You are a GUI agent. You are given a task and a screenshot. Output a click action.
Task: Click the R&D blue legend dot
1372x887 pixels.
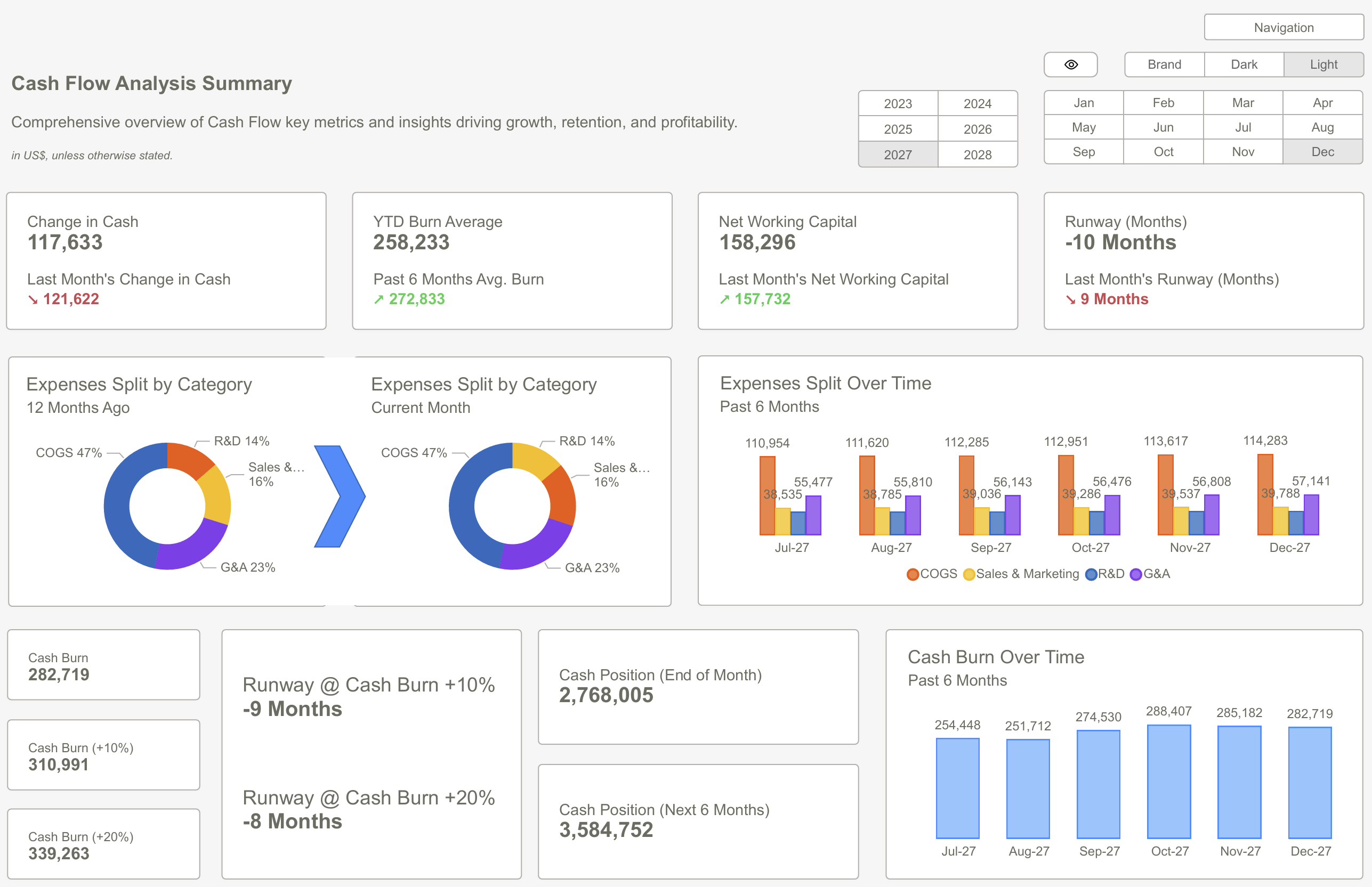click(1091, 574)
